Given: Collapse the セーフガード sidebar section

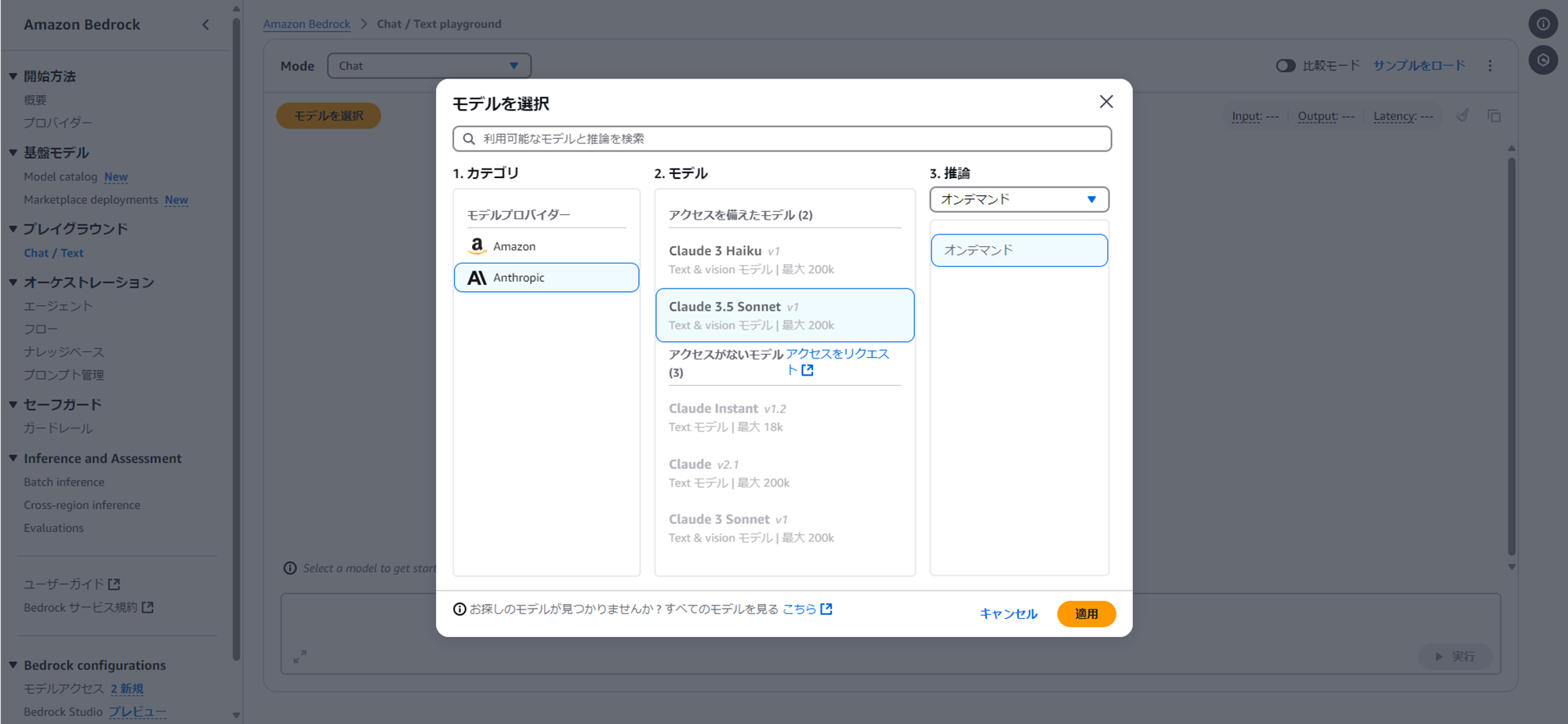Looking at the screenshot, I should tap(13, 404).
